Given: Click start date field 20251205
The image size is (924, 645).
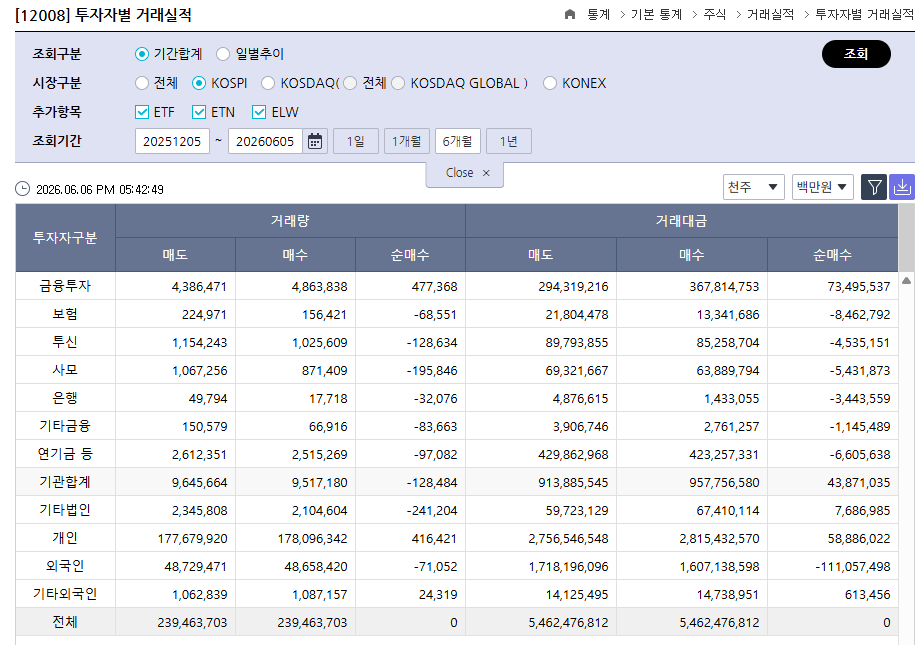Looking at the screenshot, I should (172, 141).
